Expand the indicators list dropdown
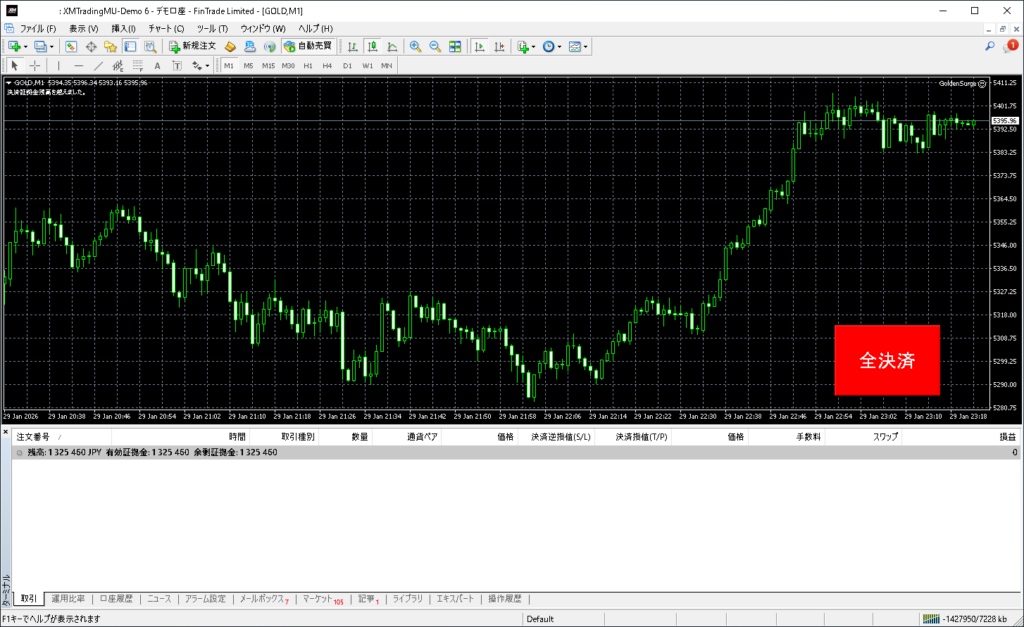This screenshot has height=627, width=1024. [x=534, y=46]
